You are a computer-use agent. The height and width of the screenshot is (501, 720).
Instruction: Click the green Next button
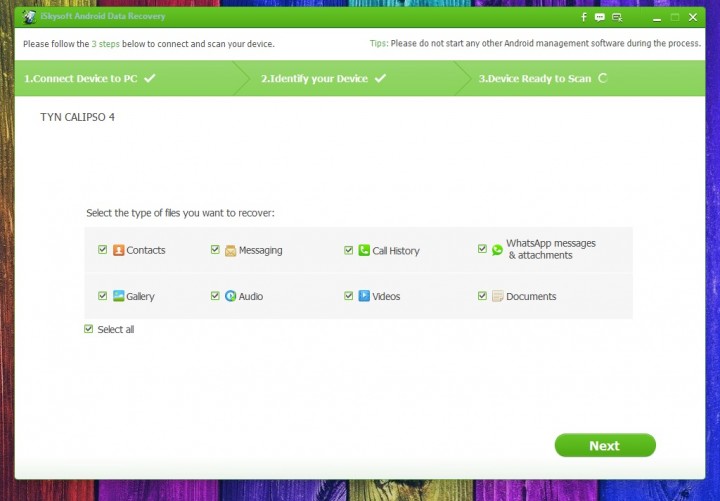point(605,445)
